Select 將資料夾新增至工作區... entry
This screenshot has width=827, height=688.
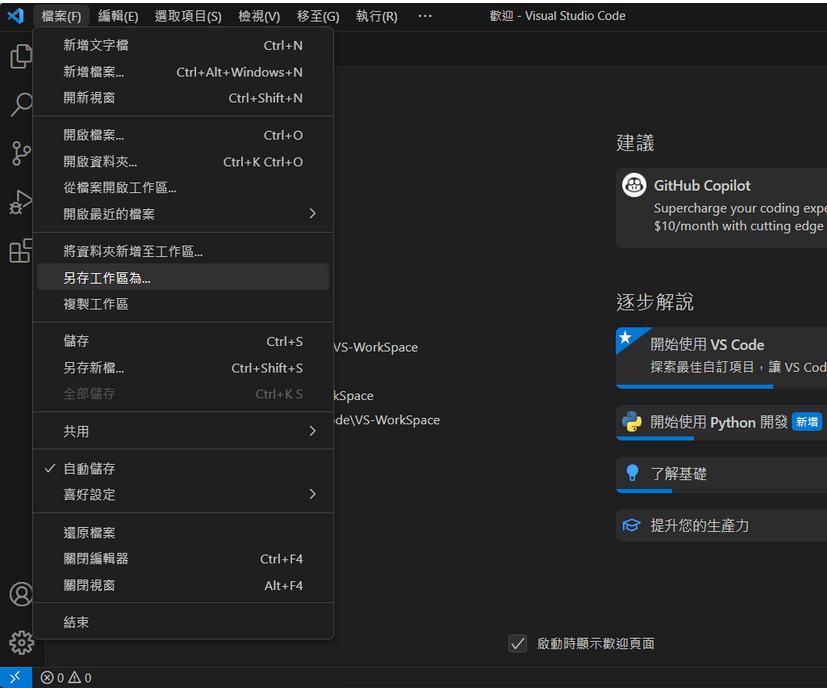(x=183, y=251)
